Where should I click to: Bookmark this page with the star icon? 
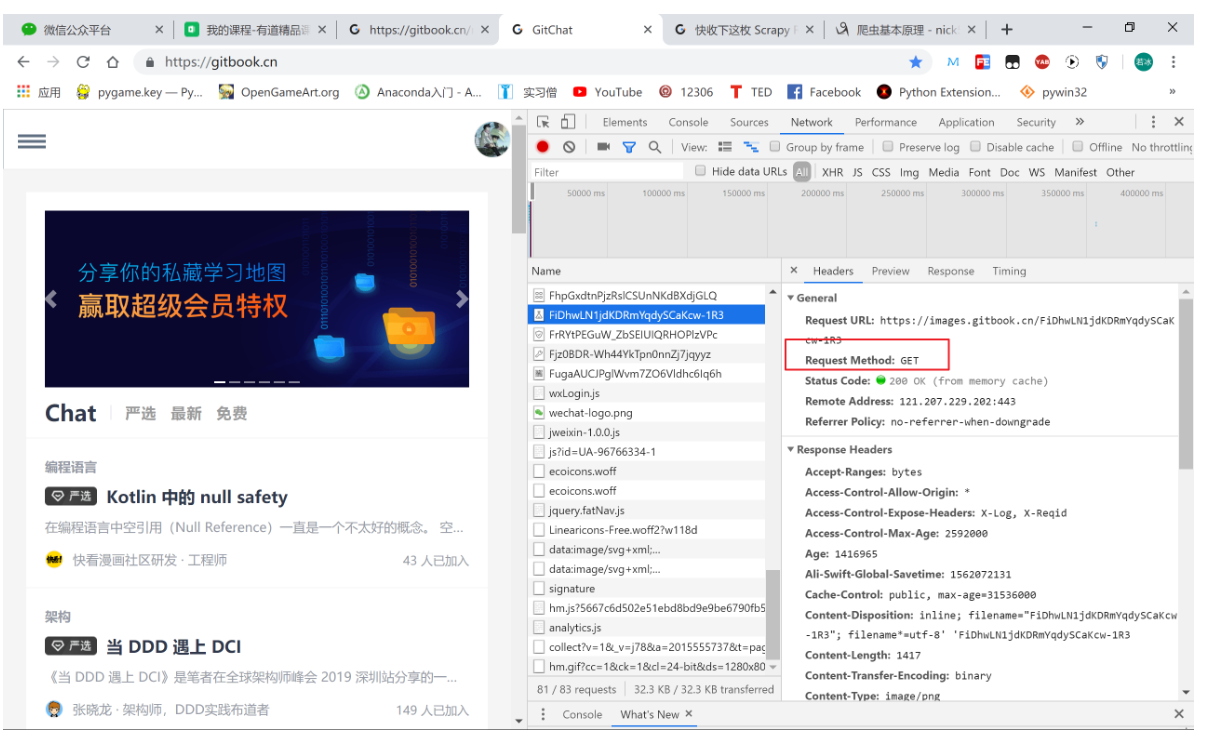[915, 62]
